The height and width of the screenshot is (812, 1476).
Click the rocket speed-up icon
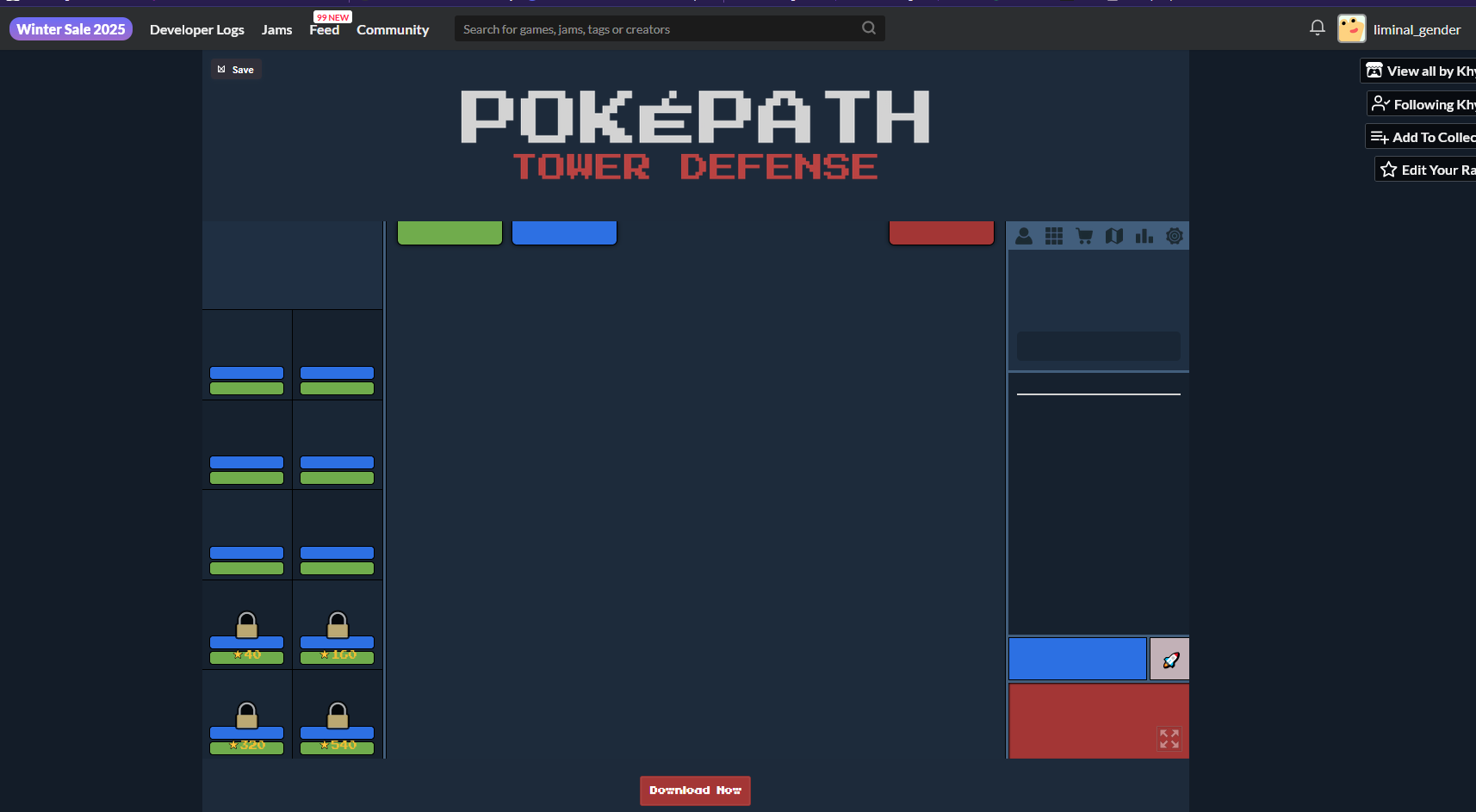(1170, 660)
